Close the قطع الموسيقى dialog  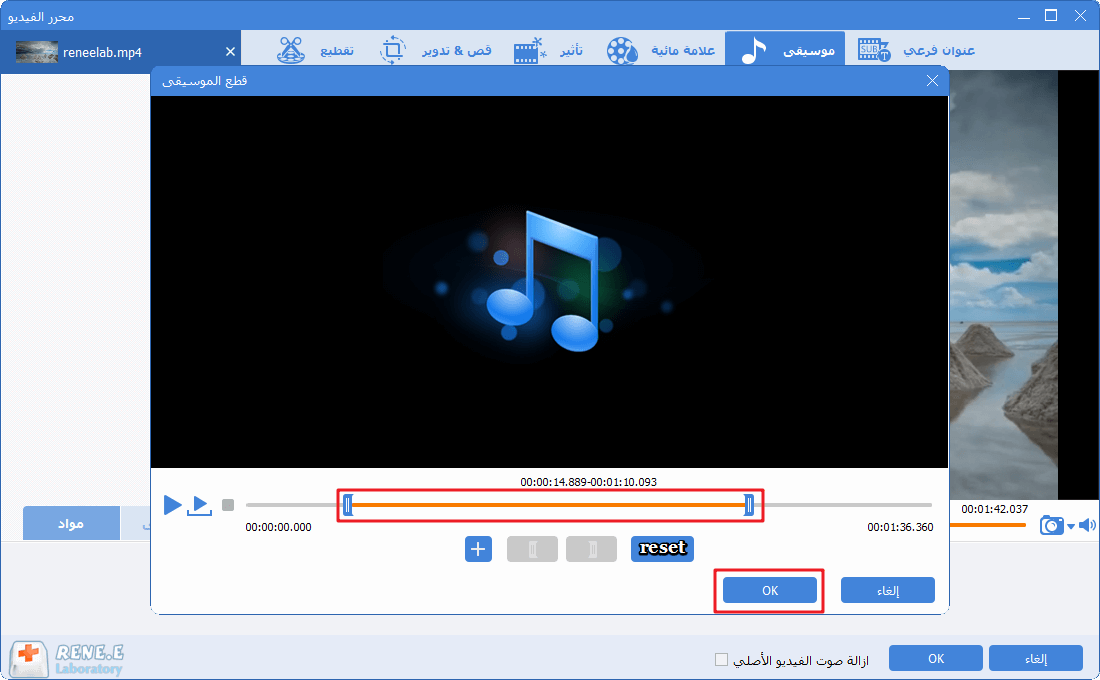932,81
